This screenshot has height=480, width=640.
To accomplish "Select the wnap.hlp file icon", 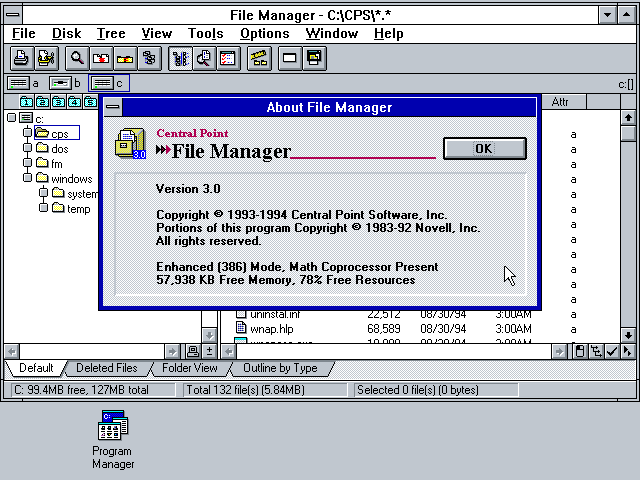I will tap(241, 327).
